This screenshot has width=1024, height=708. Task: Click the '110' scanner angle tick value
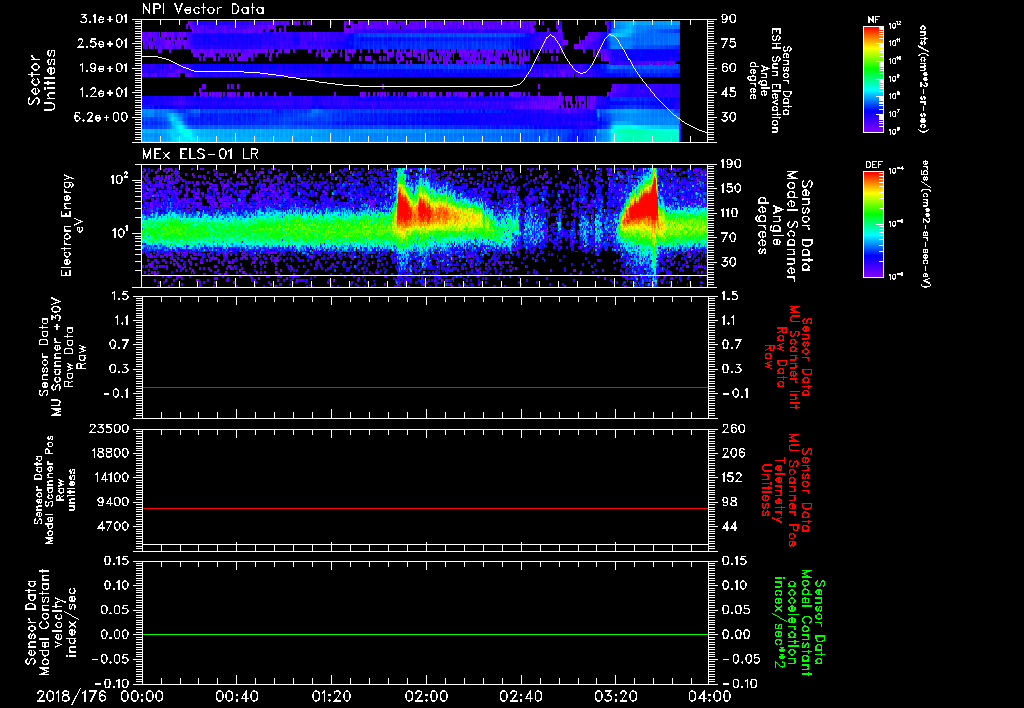[x=731, y=213]
